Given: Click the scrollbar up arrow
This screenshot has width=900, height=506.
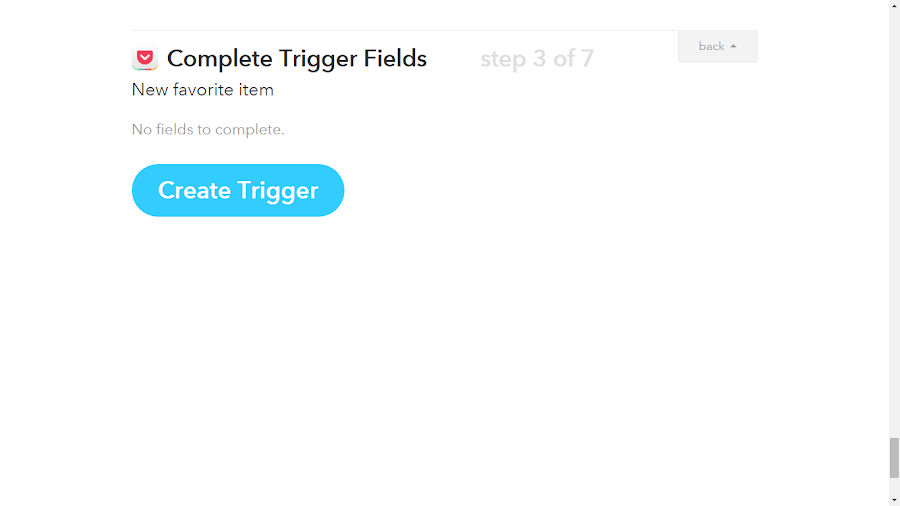Looking at the screenshot, I should [894, 5].
